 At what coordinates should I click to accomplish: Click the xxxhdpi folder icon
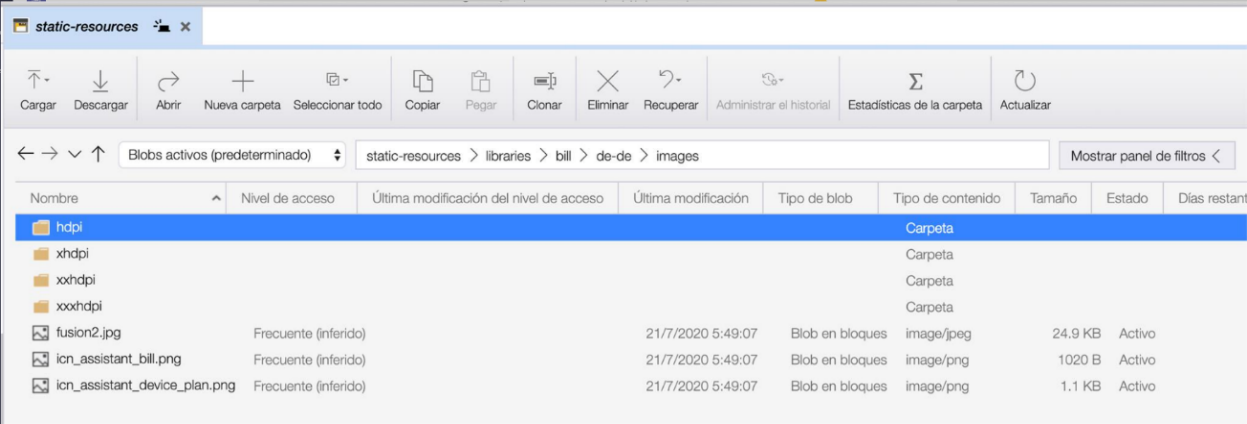click(41, 306)
